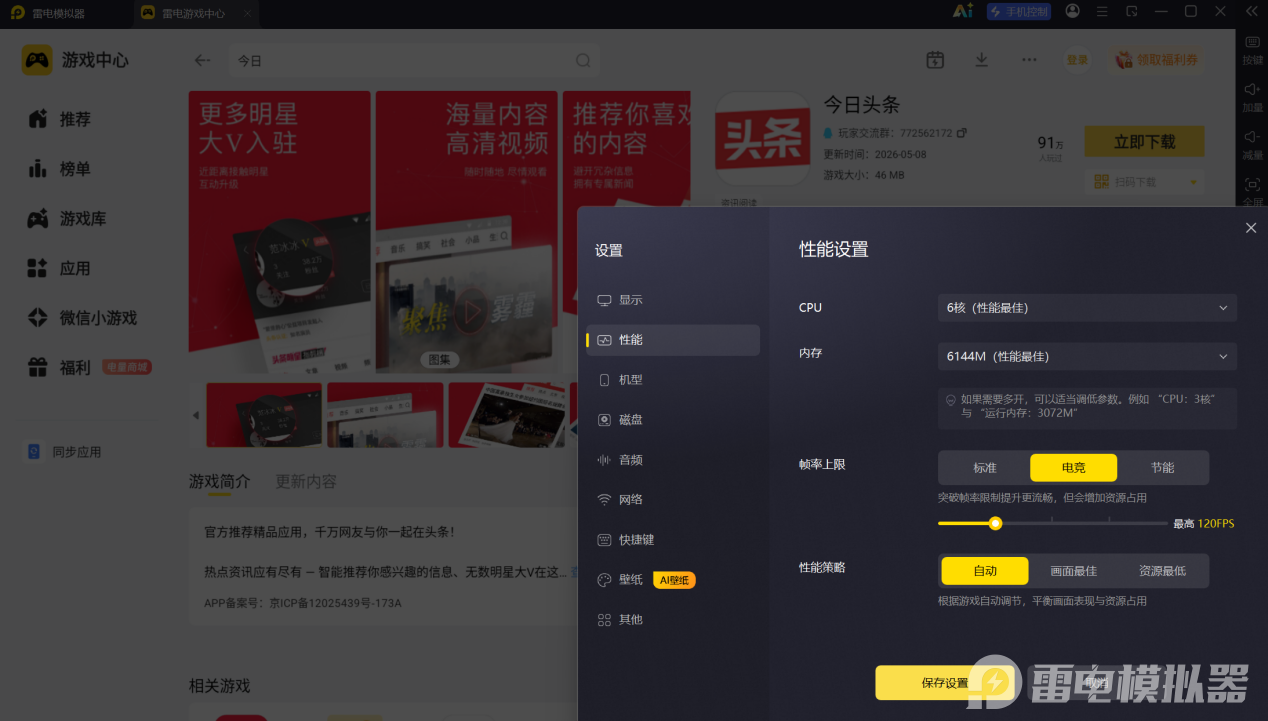
Task: Open the AI assistant icon in title bar
Action: pyautogui.click(x=962, y=12)
